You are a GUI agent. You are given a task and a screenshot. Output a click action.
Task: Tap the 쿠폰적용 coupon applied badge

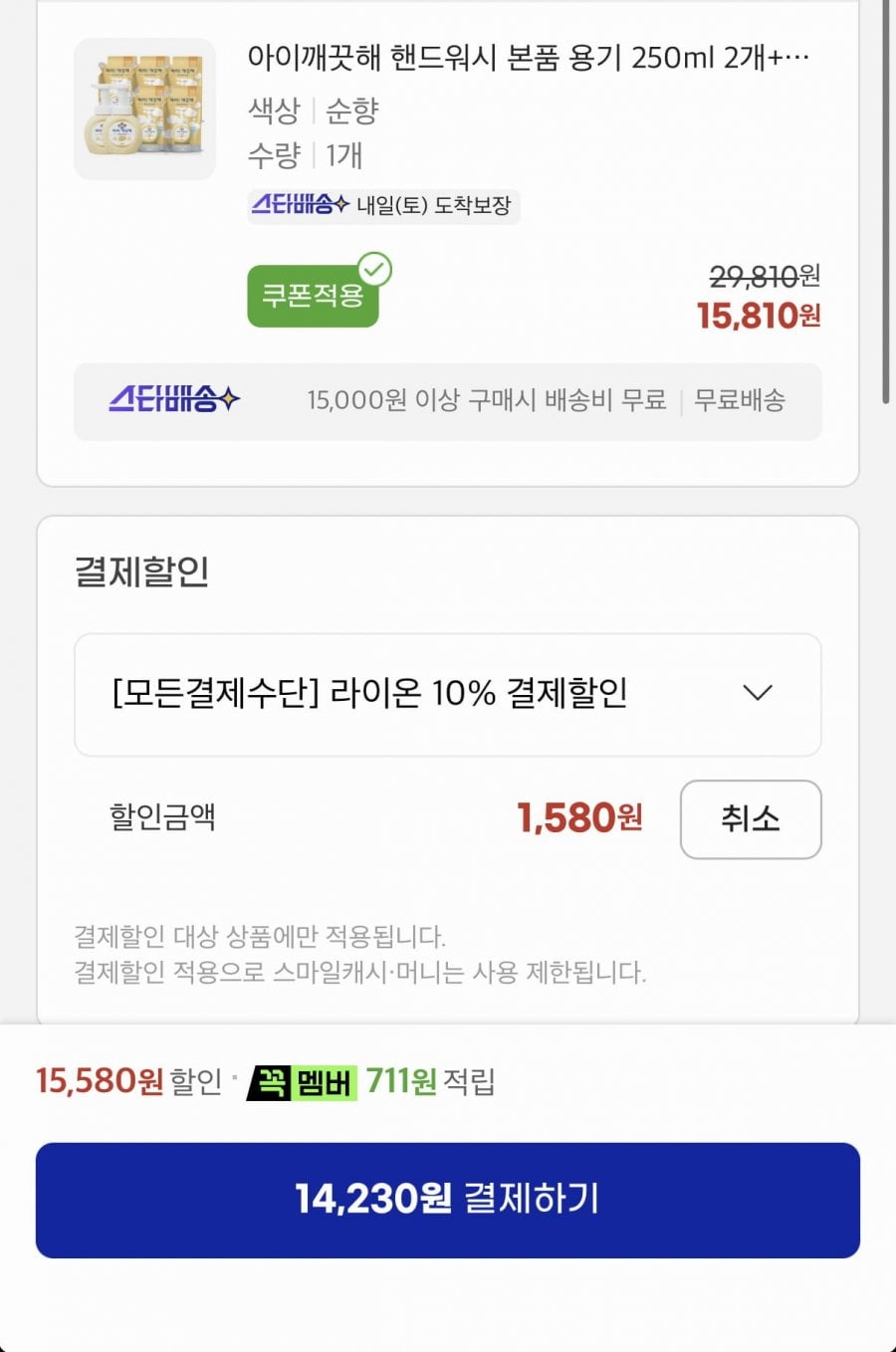(313, 296)
